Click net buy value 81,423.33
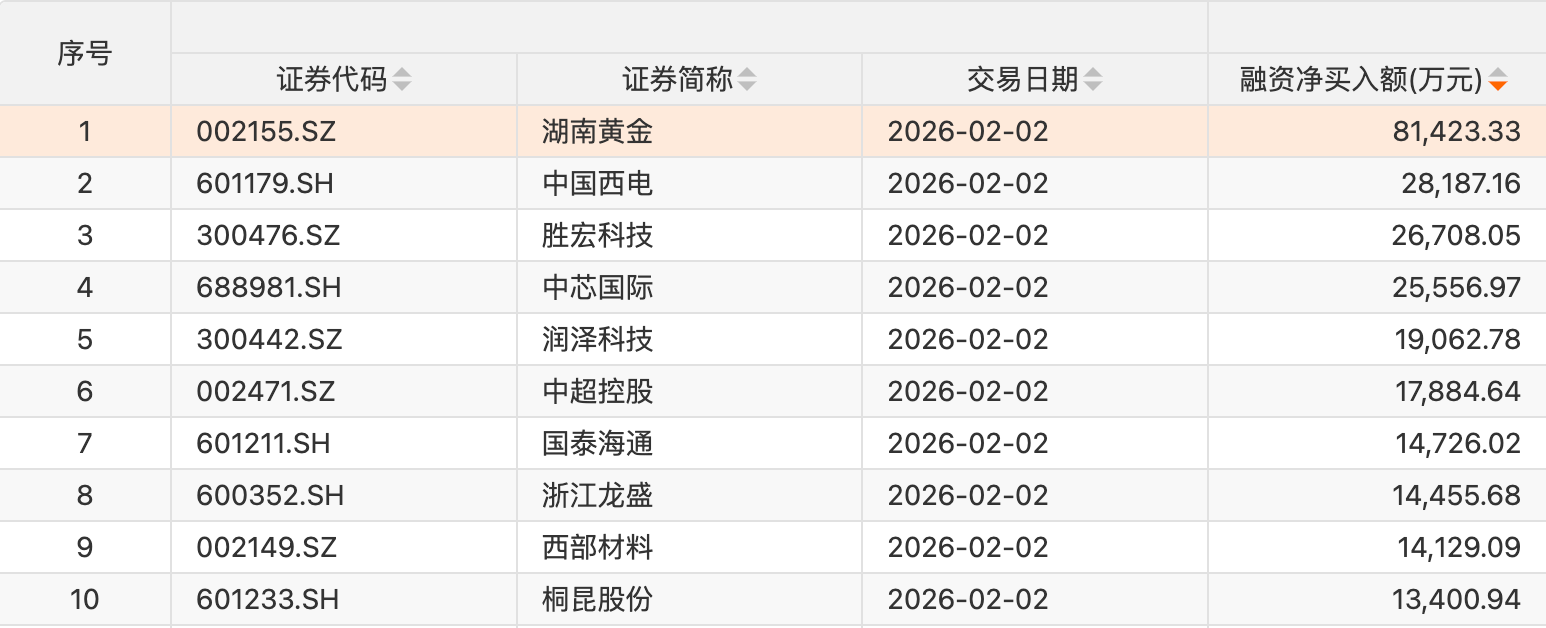Viewport: 1546px width, 628px height. click(1456, 132)
